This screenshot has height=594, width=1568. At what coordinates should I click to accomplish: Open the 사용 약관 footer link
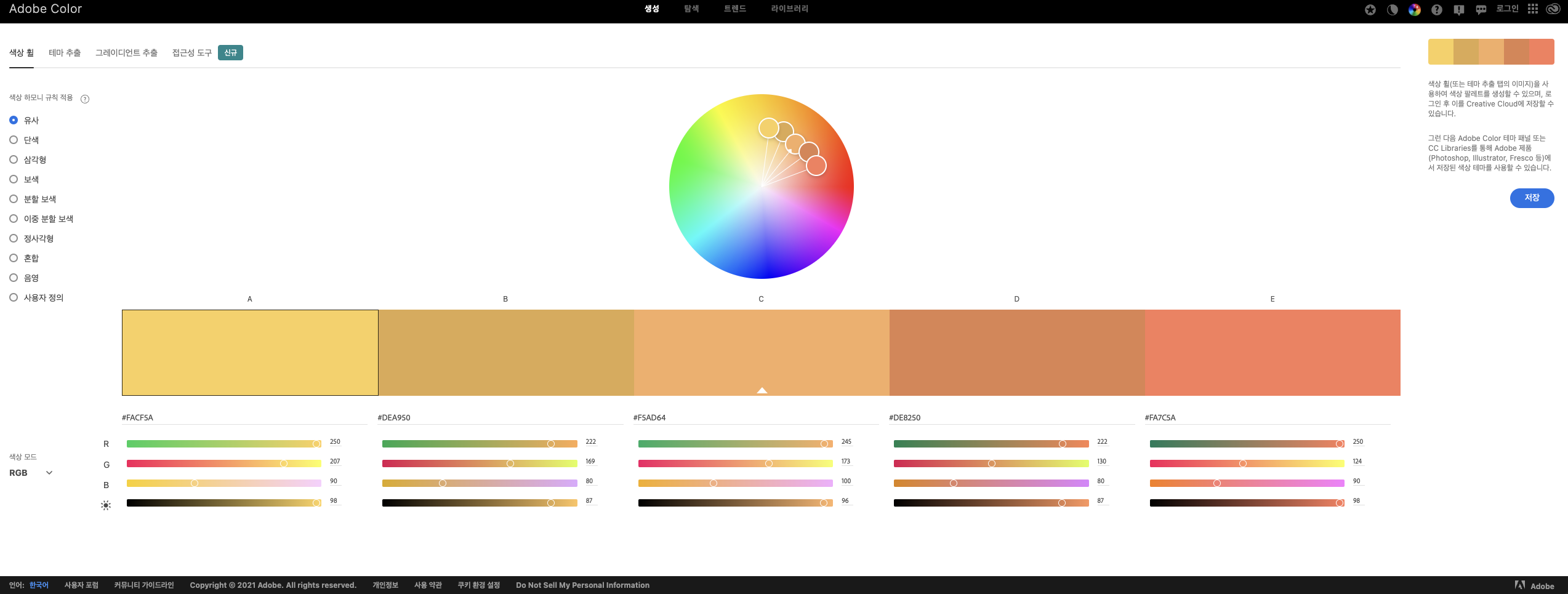coord(428,585)
